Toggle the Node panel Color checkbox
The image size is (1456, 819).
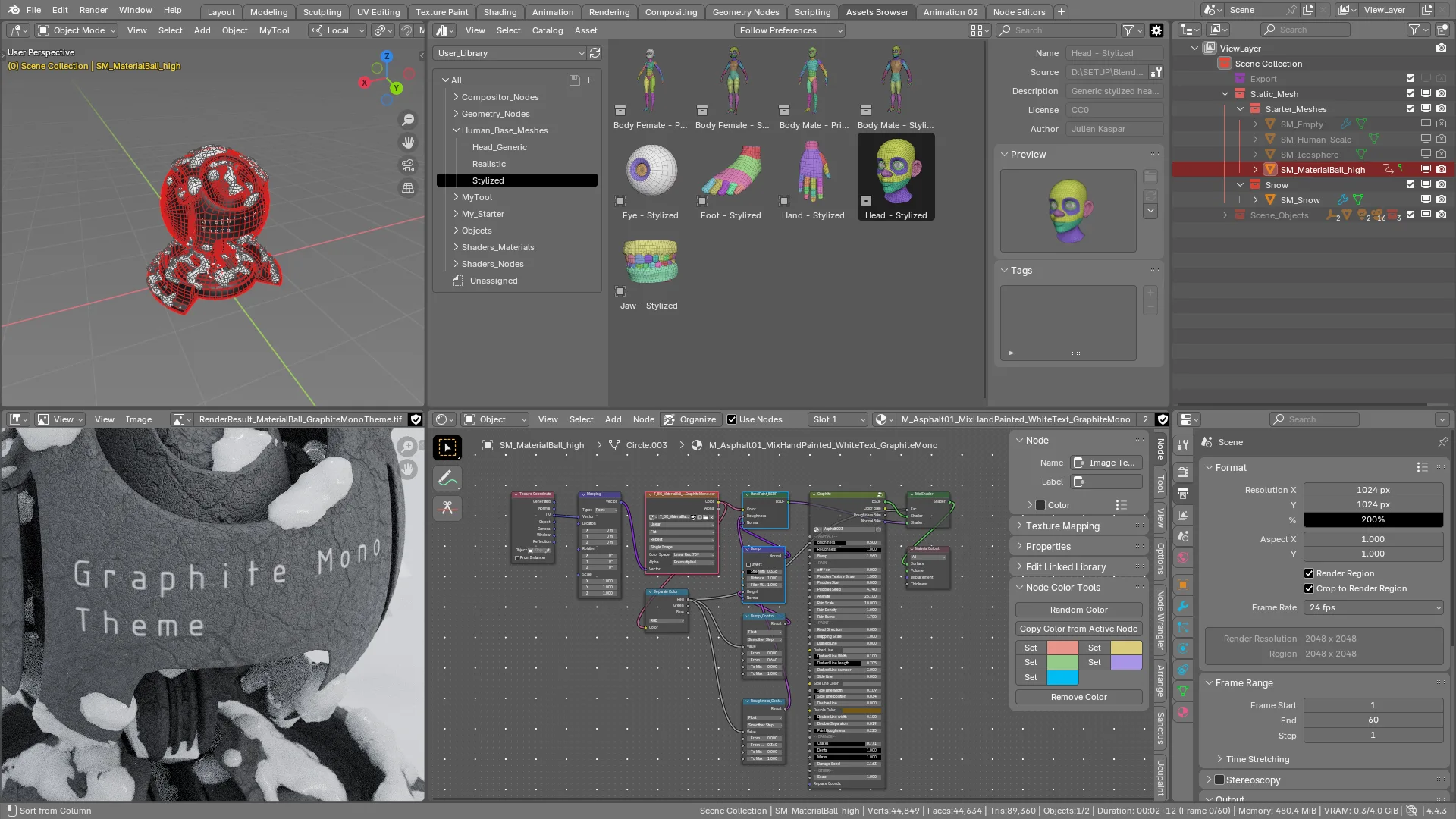click(1040, 505)
